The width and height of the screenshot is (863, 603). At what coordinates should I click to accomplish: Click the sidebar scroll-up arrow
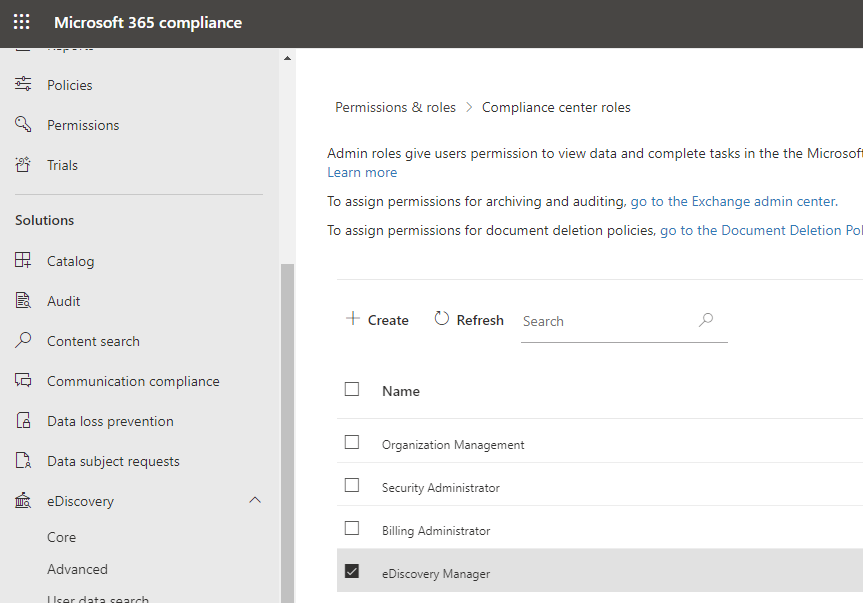click(287, 58)
